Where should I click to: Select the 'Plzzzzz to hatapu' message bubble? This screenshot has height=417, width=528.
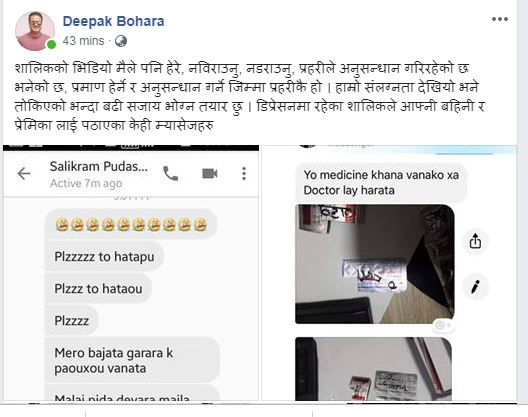coord(104,257)
